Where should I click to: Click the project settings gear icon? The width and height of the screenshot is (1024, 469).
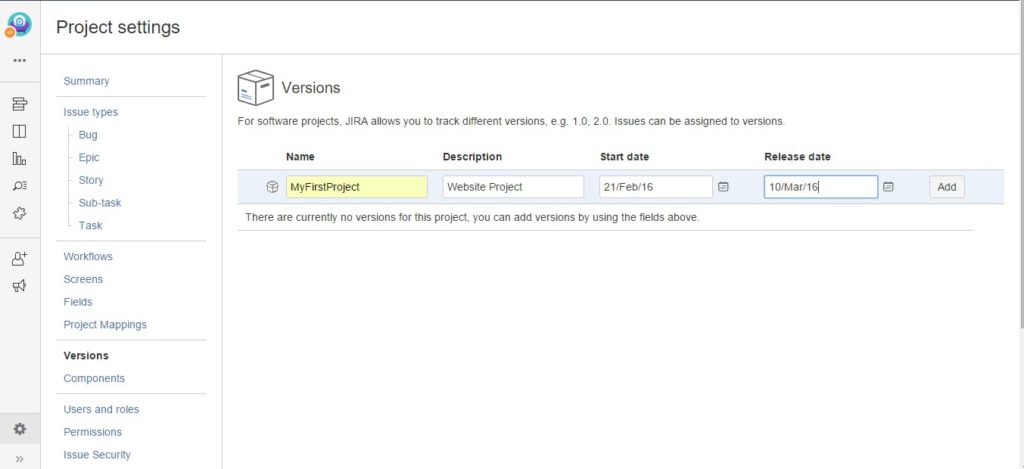click(20, 429)
